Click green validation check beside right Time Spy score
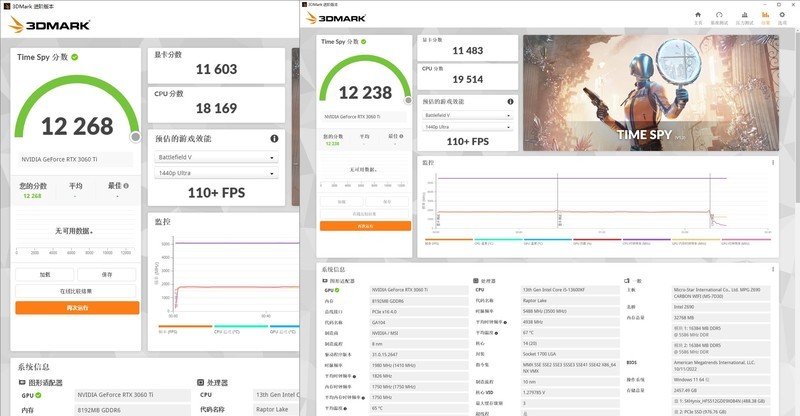 [x=363, y=42]
